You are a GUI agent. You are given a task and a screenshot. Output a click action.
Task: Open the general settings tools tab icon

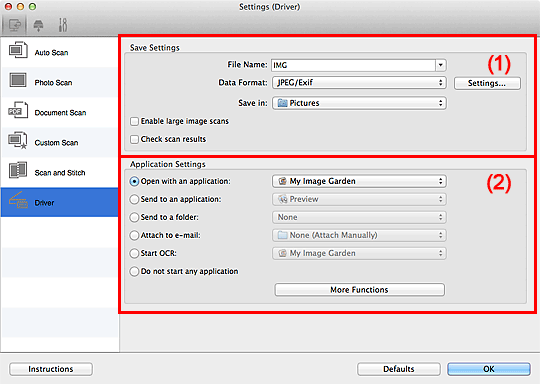pos(63,25)
